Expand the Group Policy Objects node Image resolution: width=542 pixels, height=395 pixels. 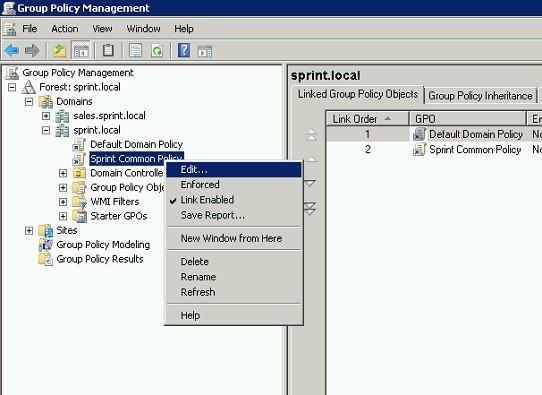63,188
